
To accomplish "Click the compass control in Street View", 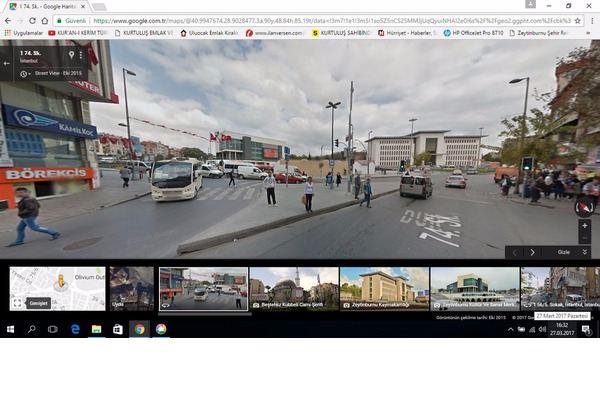I will [584, 207].
